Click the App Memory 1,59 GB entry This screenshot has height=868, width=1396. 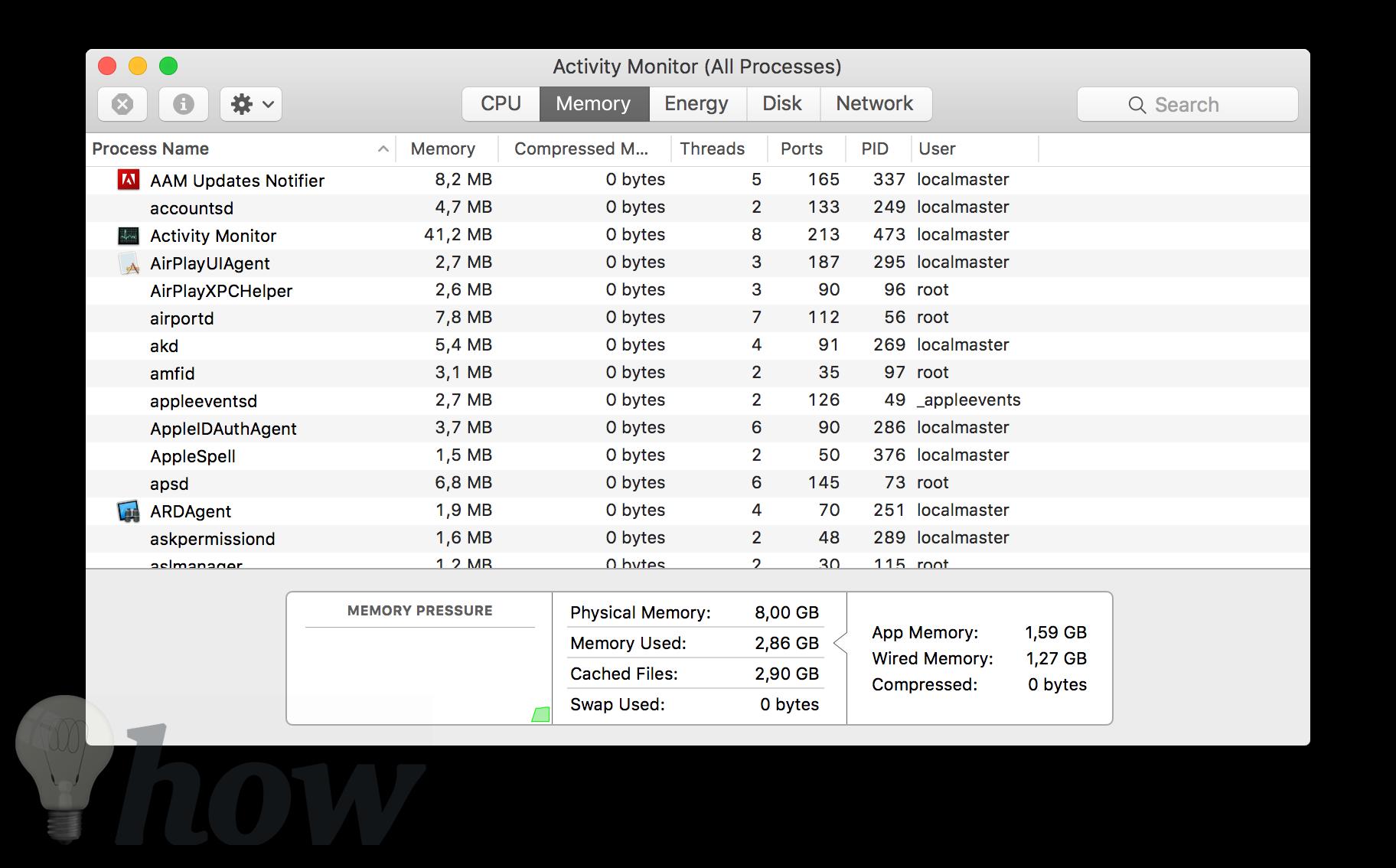tap(980, 632)
